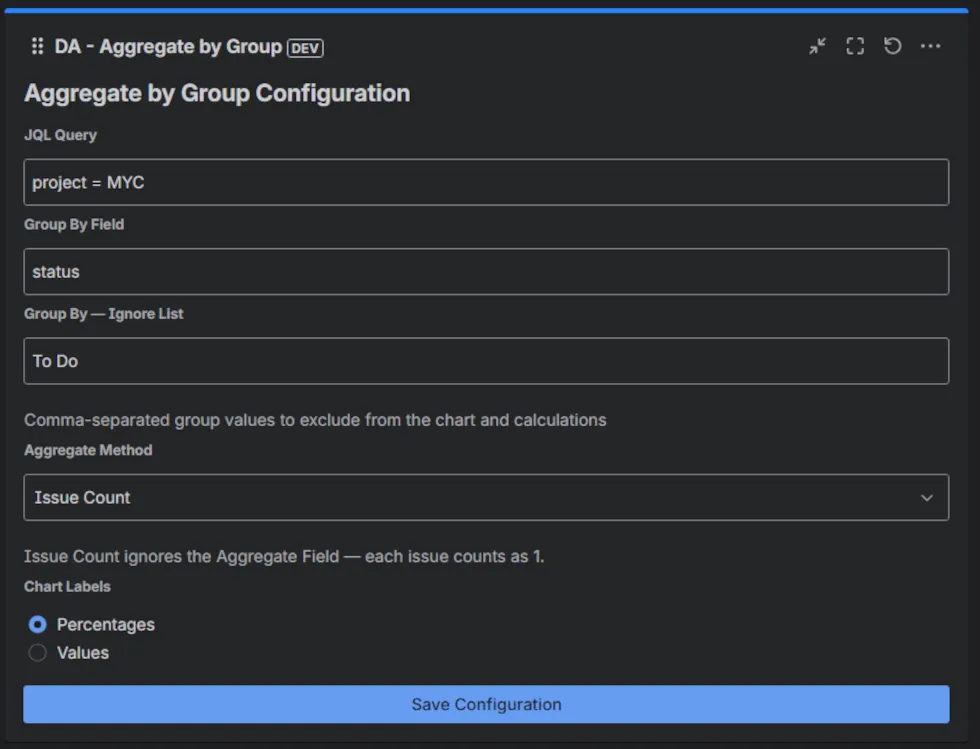The image size is (980, 749).
Task: Focus the JQL Query input field
Action: pos(486,183)
